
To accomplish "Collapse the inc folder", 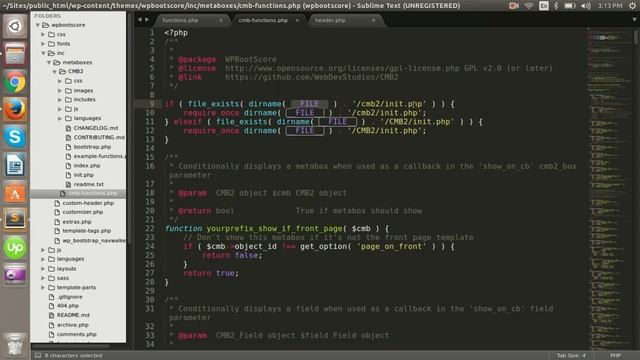I will point(43,53).
